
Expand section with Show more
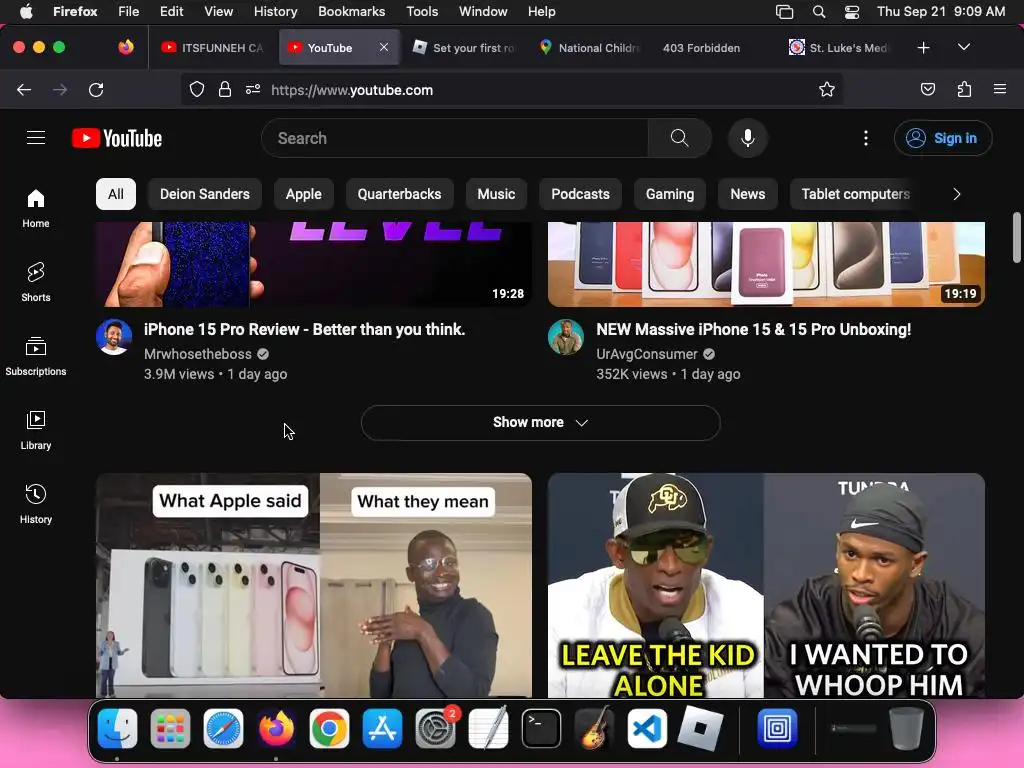(x=540, y=423)
